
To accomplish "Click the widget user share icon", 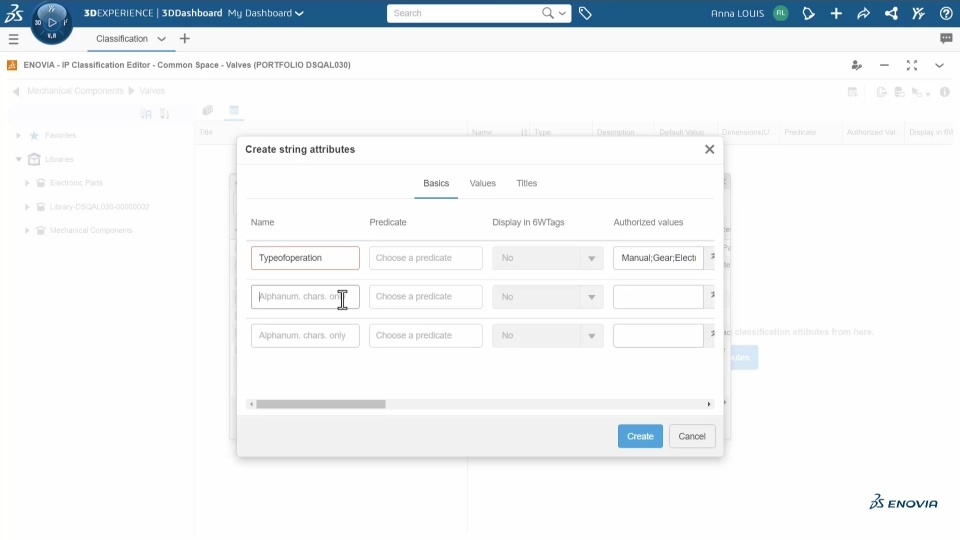I will coord(857,65).
